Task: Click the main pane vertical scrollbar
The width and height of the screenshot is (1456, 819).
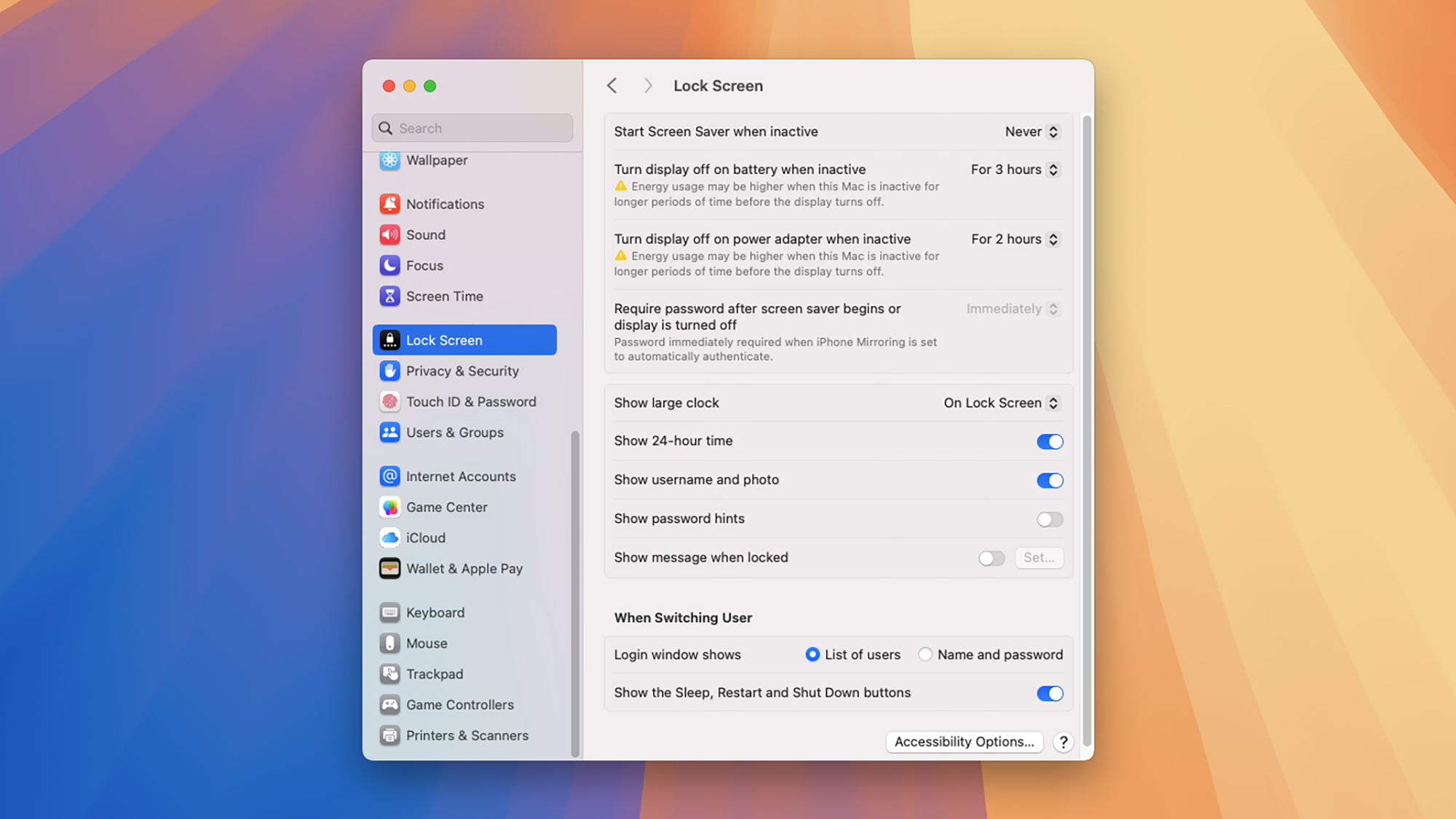Action: point(1086,430)
